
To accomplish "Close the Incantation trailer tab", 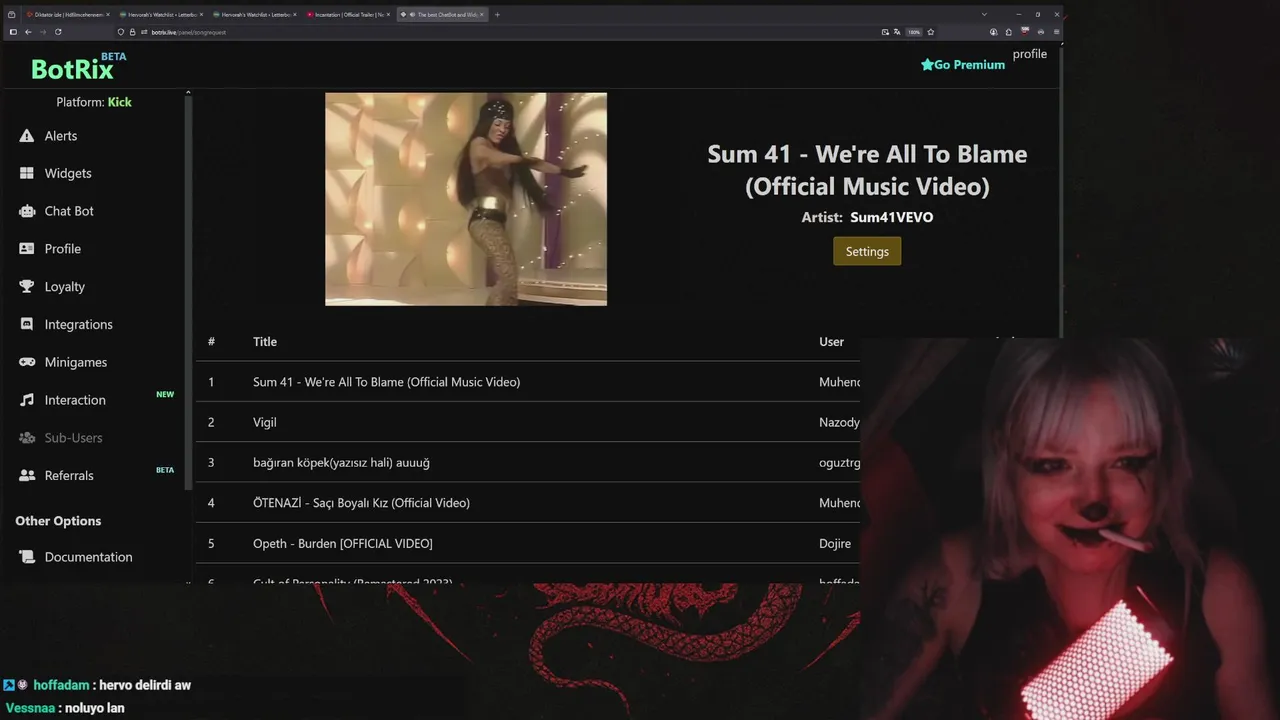I will 387,15.
